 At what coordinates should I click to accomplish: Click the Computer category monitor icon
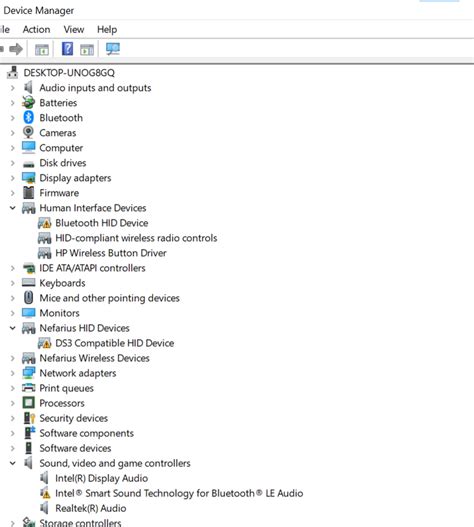(28, 147)
